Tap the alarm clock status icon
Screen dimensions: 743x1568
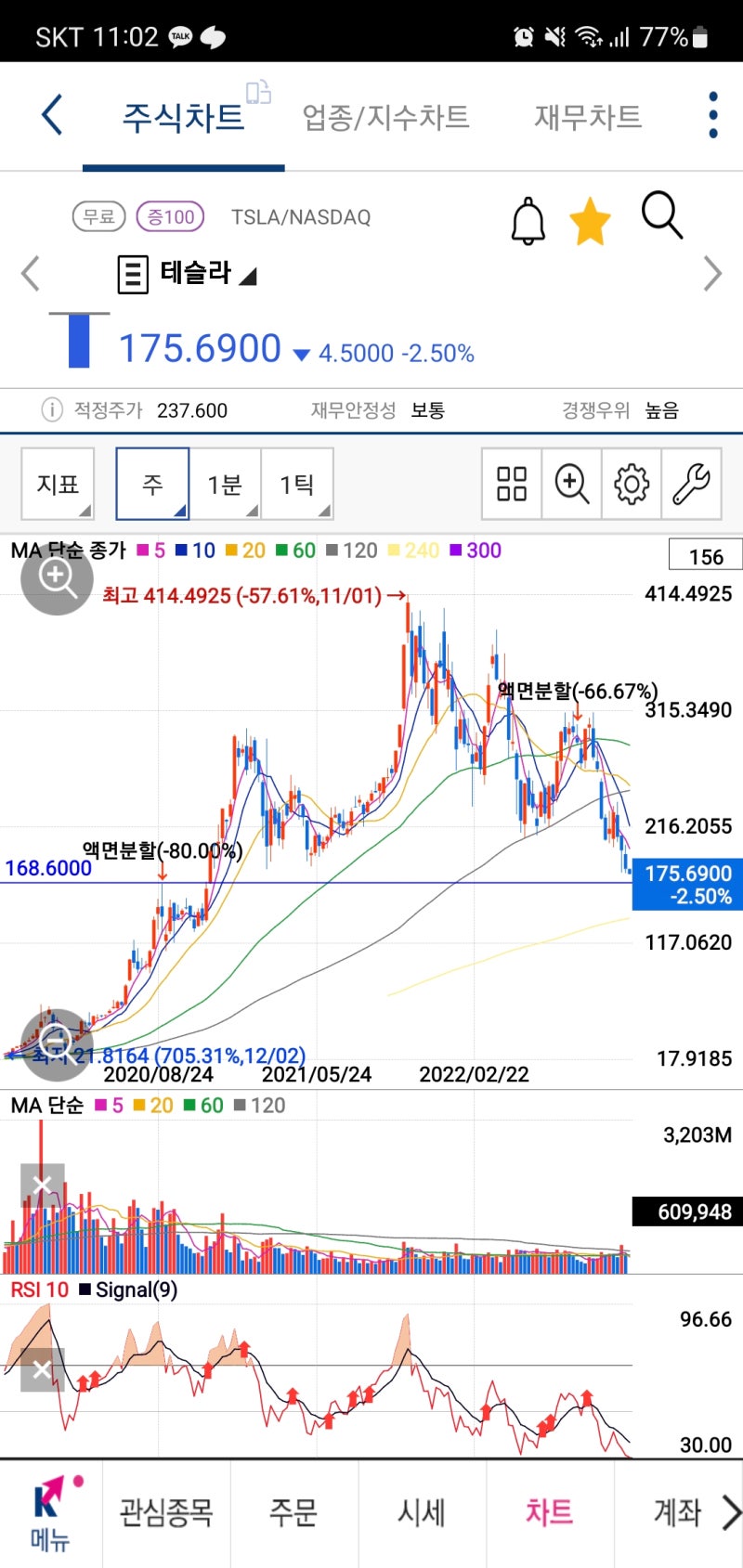point(524,37)
